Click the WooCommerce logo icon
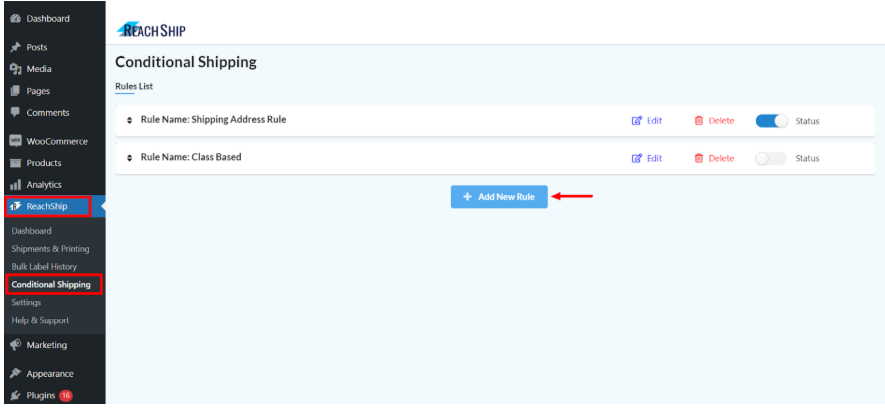The height and width of the screenshot is (408, 885). pos(15,141)
